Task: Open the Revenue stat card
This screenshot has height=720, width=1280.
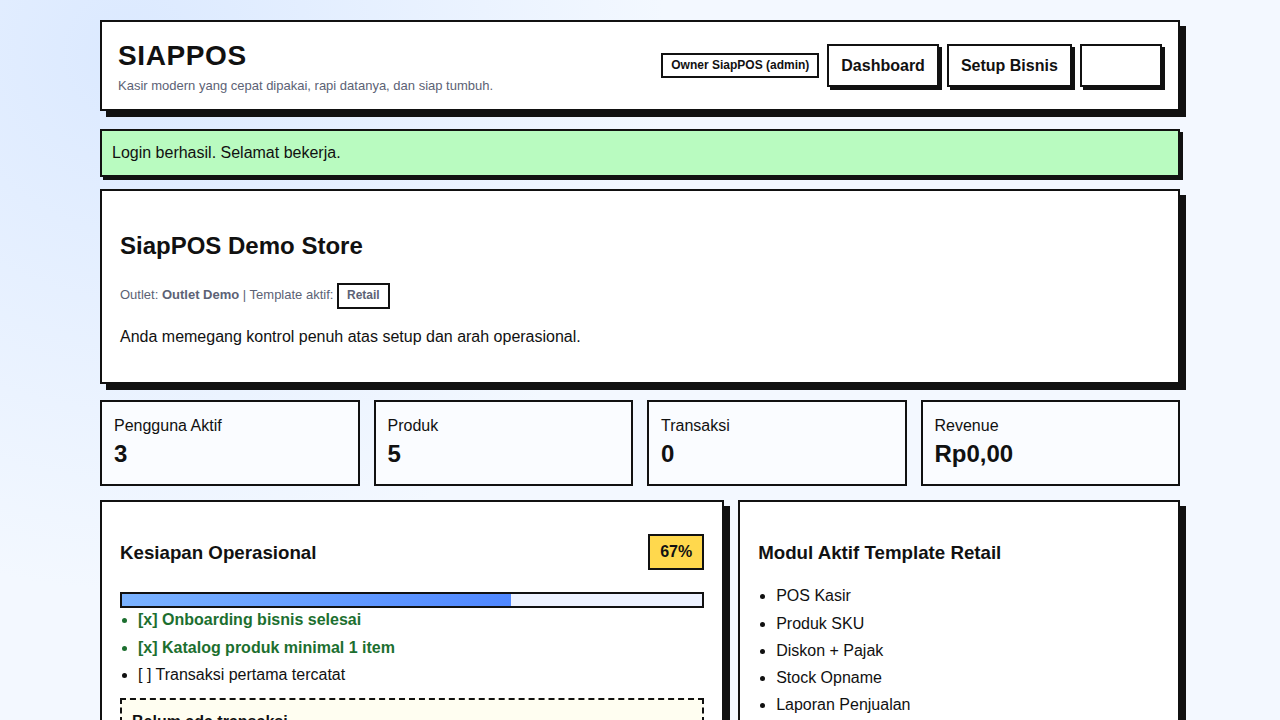Action: [1049, 443]
